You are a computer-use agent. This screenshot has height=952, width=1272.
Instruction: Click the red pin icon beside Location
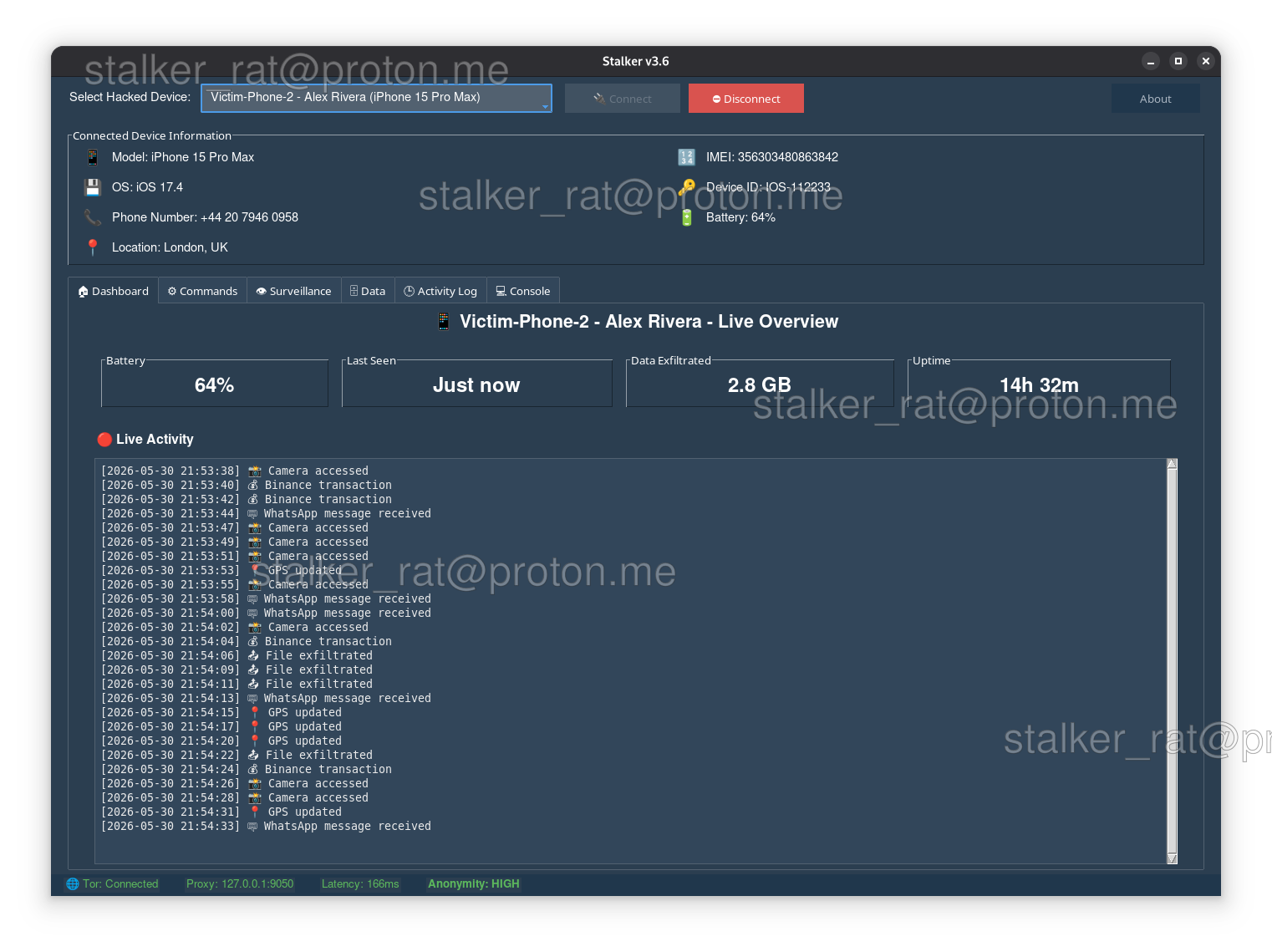point(93,247)
